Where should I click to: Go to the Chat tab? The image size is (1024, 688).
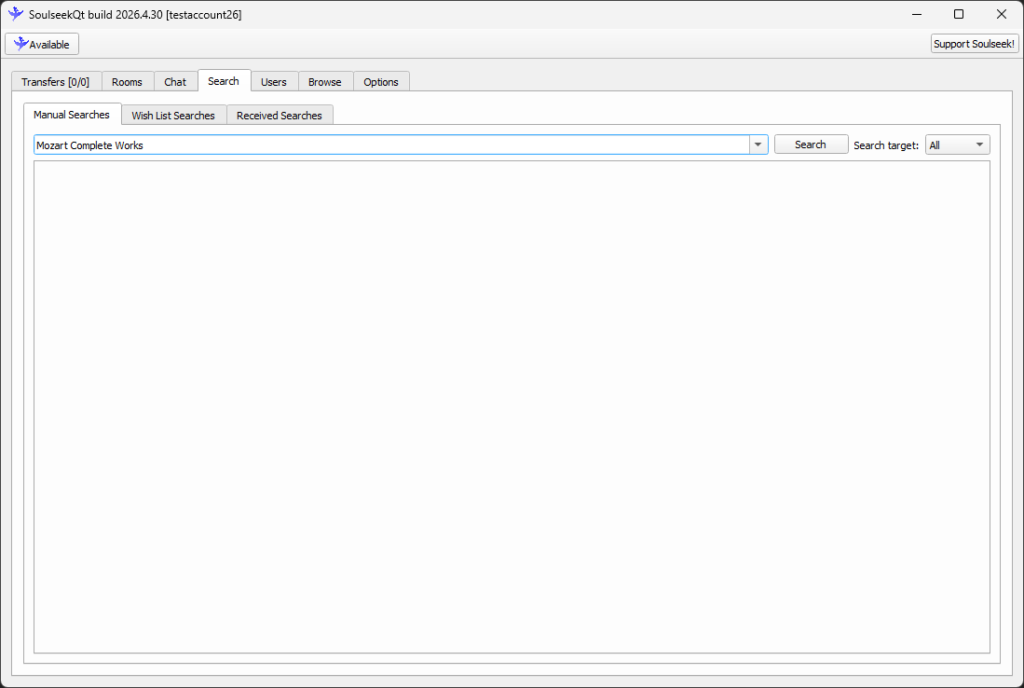(175, 82)
